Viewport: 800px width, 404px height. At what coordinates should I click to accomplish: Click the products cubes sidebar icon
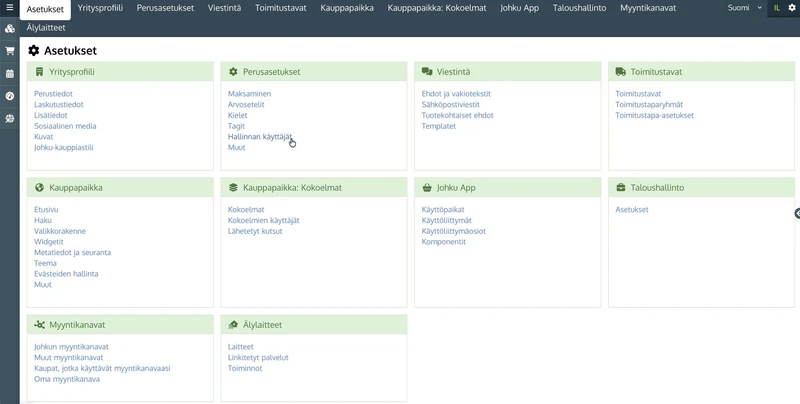tap(10, 29)
